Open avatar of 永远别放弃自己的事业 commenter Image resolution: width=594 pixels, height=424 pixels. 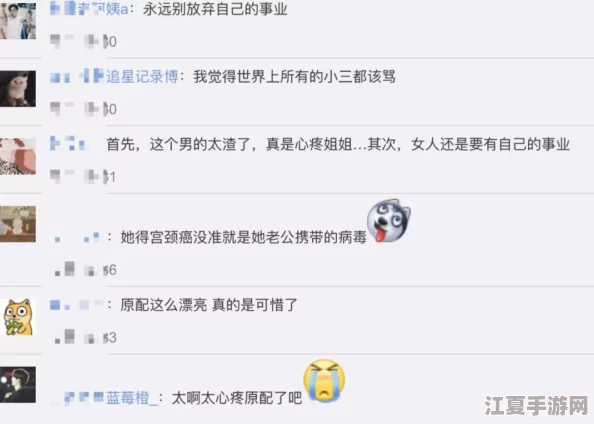[x=18, y=20]
